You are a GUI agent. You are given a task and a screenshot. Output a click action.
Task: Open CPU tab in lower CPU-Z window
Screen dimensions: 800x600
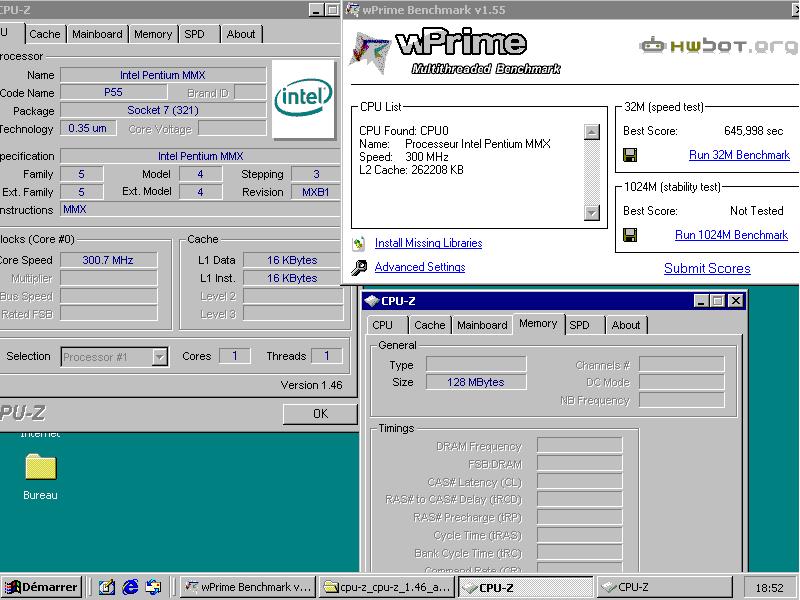(x=383, y=325)
